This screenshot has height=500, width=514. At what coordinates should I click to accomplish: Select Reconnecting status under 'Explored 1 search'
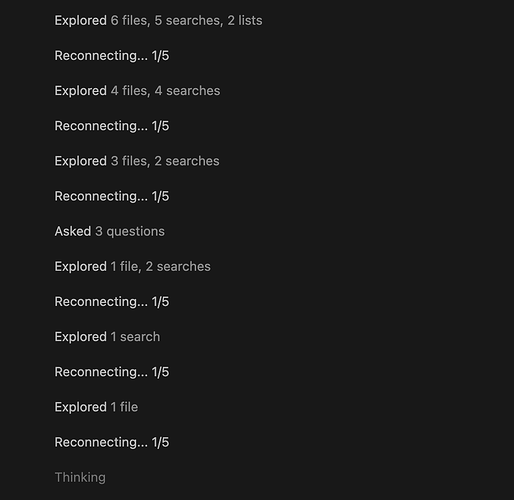pos(112,372)
